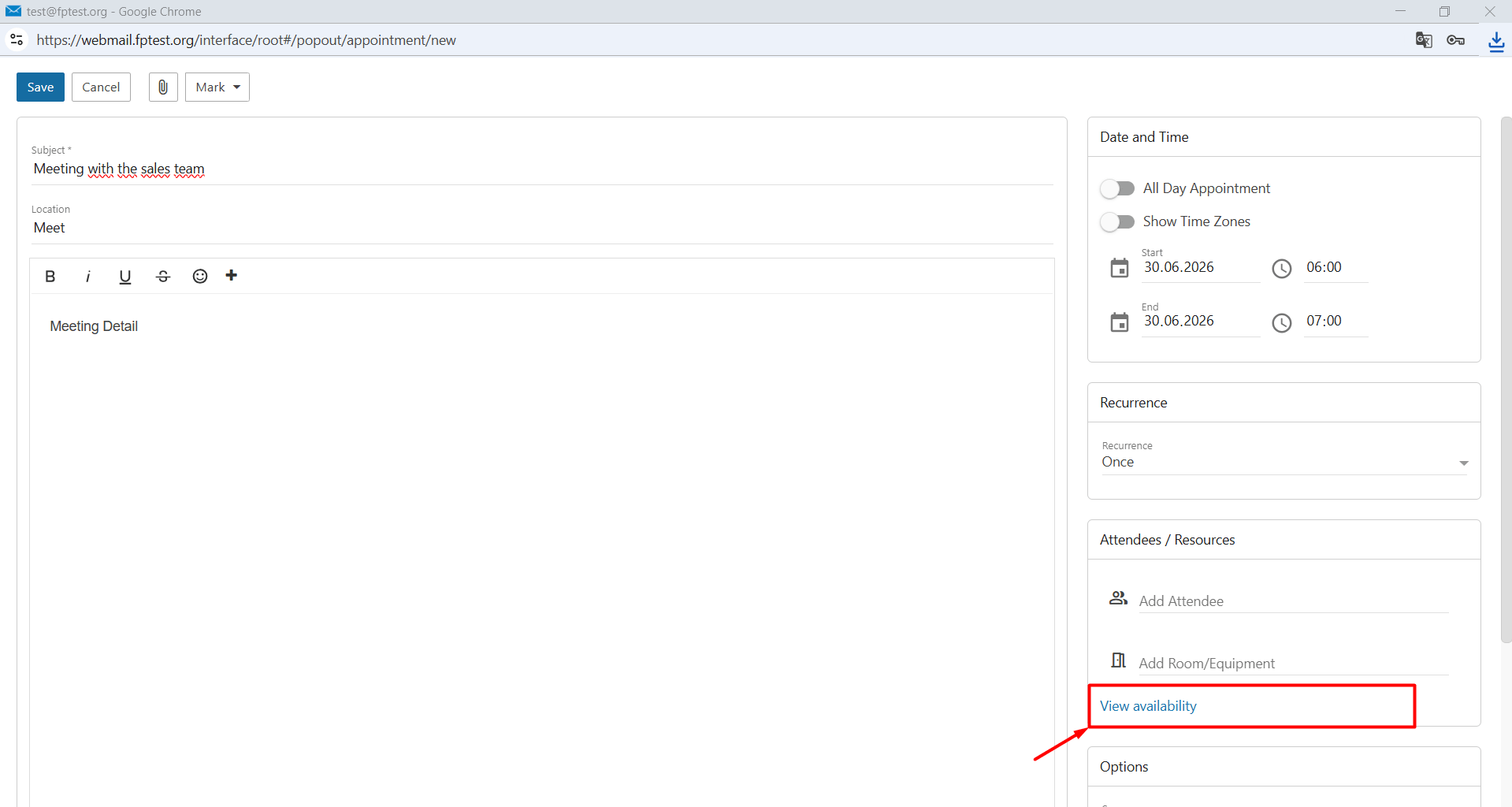This screenshot has width=1512, height=807.
Task: Toggle bold formatting in editor
Action: (x=50, y=276)
